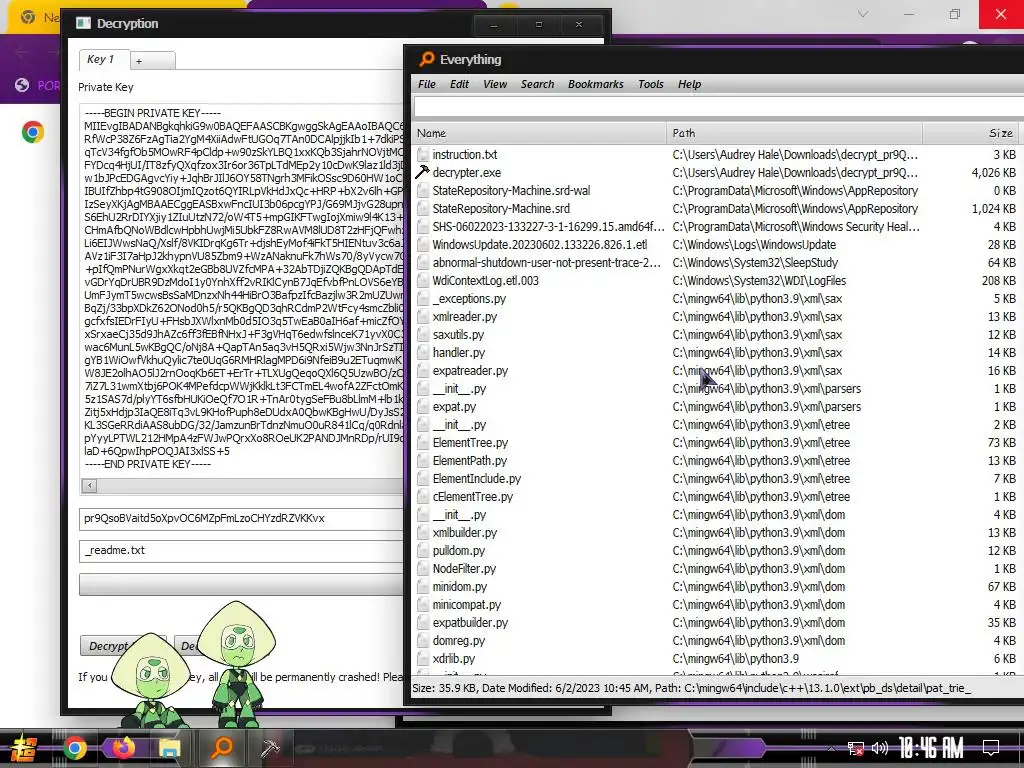
Task: Click the Decrypt button in Decryption window
Action: 123,646
